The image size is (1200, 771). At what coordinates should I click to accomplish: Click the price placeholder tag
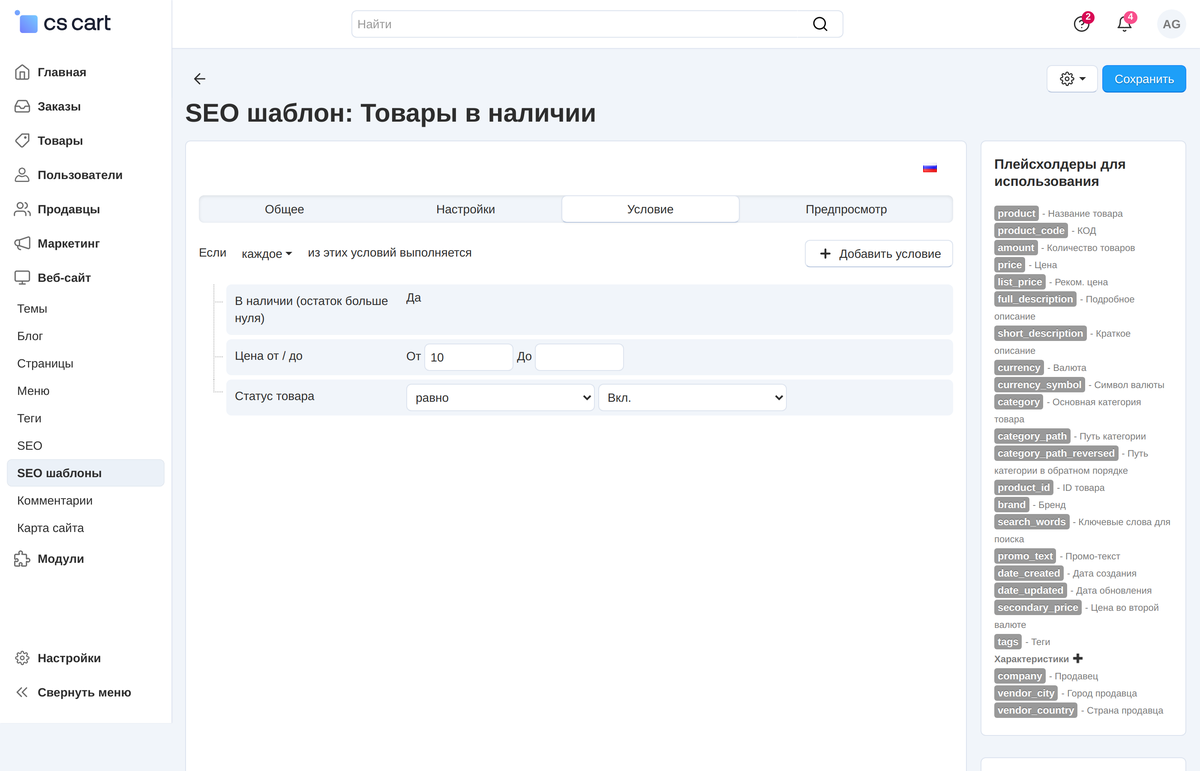click(1010, 265)
